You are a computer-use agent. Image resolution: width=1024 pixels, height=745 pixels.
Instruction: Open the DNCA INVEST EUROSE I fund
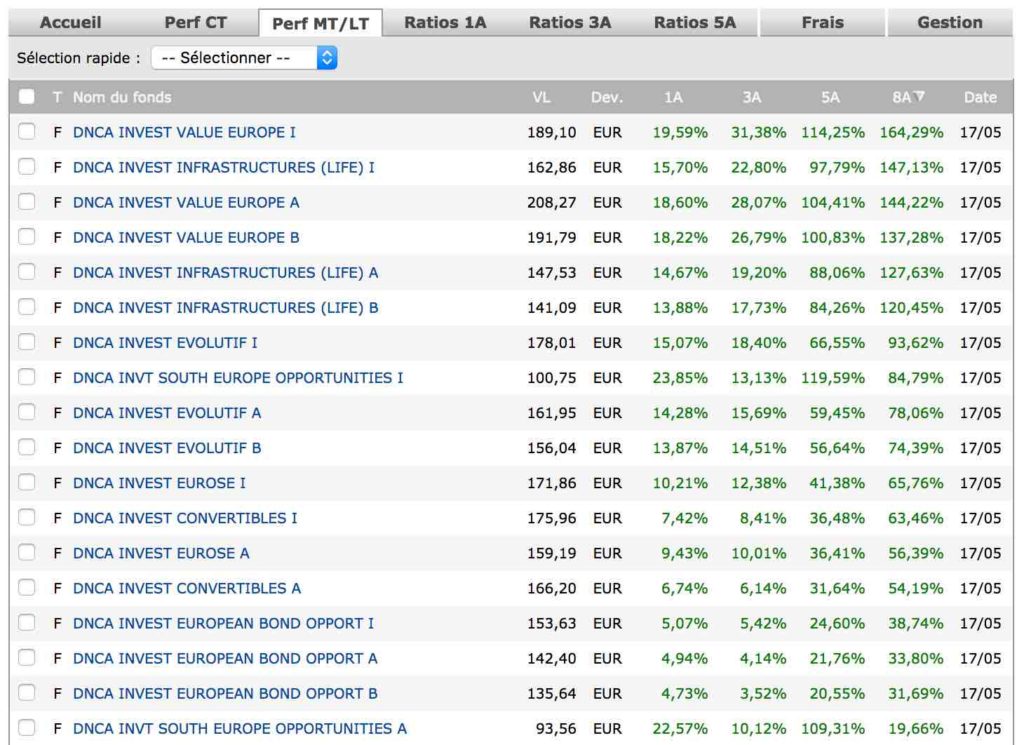click(159, 483)
